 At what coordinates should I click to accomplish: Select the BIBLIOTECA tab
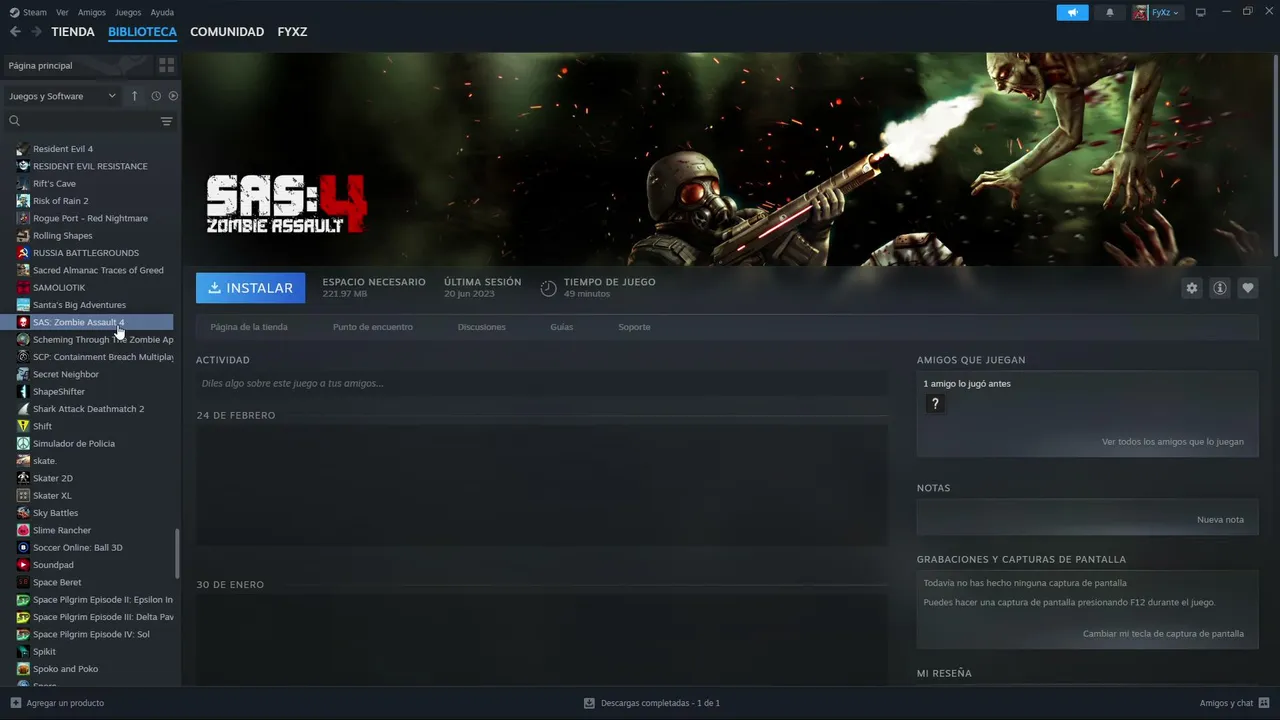[142, 32]
